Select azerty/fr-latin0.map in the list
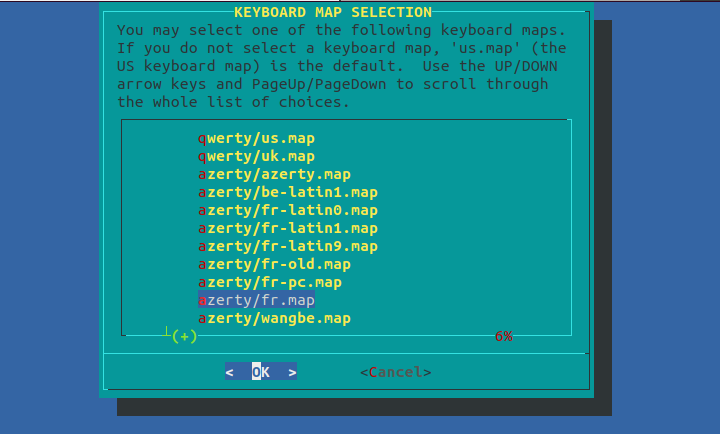Image resolution: width=720 pixels, height=434 pixels. tap(287, 210)
